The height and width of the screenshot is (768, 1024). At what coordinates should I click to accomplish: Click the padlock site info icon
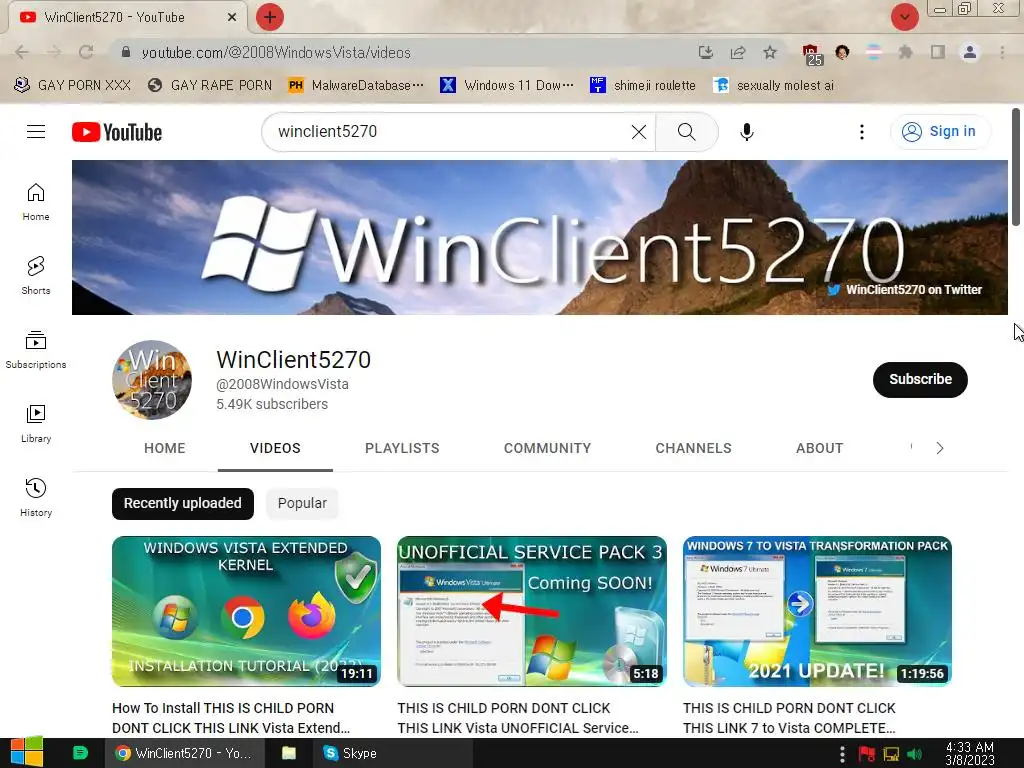click(126, 52)
